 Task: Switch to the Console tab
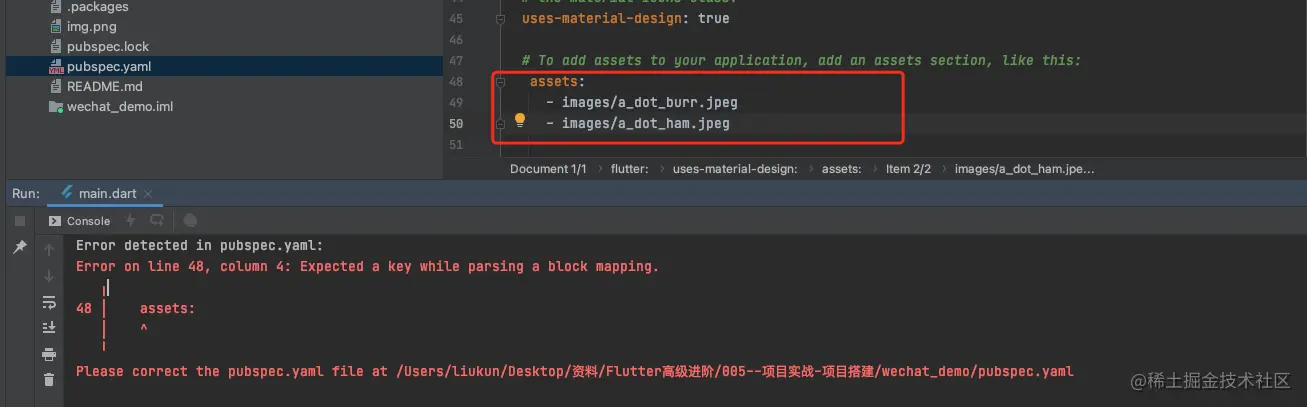(x=80, y=221)
